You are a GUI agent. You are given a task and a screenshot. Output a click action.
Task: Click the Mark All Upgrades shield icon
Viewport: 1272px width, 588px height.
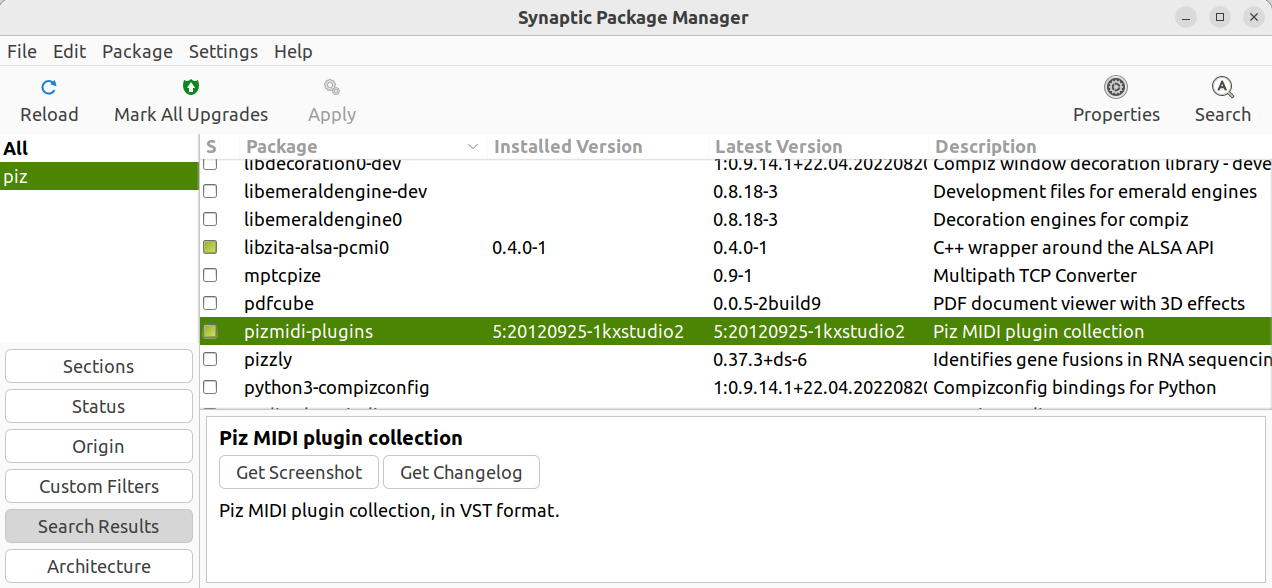[x=191, y=88]
